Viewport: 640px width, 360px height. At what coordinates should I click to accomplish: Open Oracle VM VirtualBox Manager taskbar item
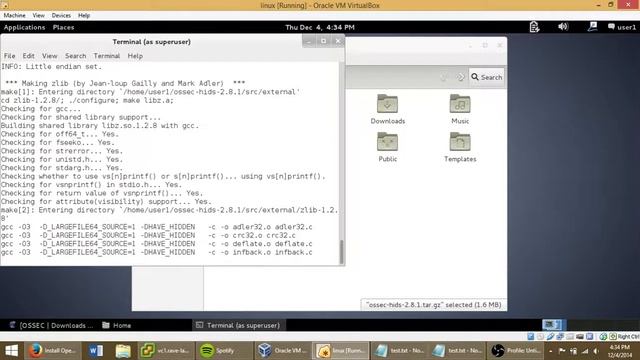click(x=281, y=351)
